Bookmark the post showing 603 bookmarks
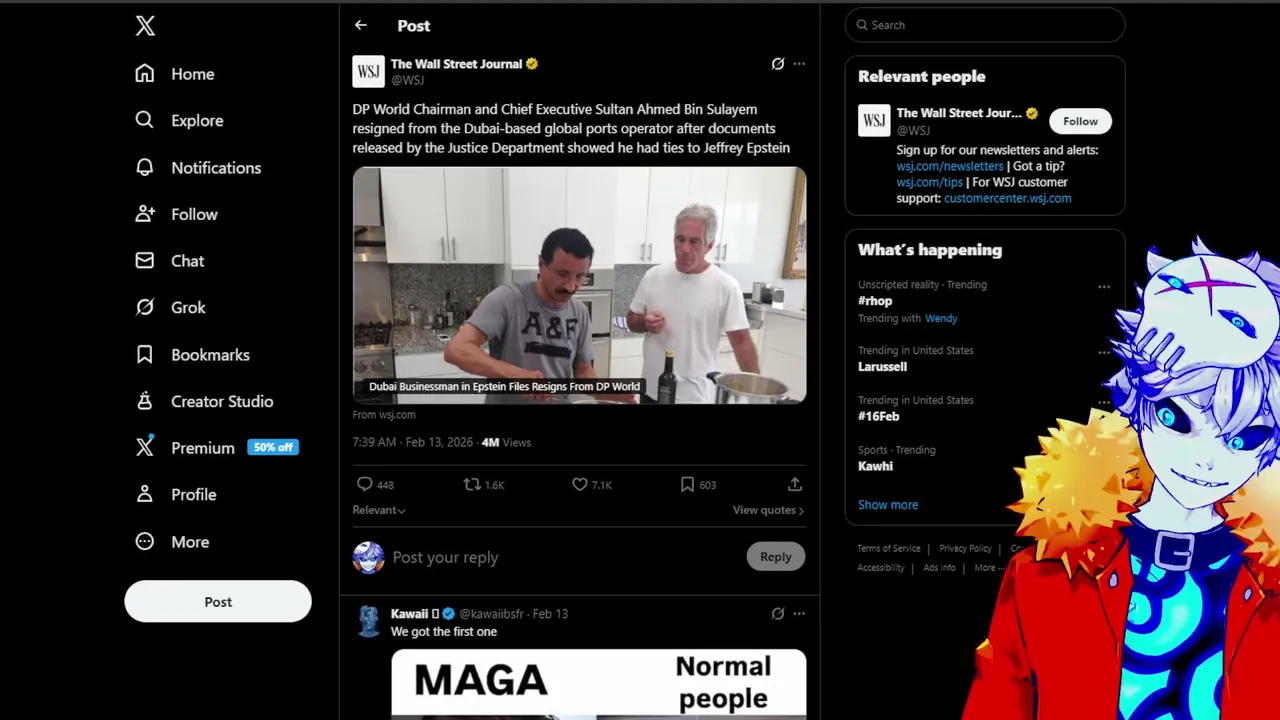 [x=687, y=485]
